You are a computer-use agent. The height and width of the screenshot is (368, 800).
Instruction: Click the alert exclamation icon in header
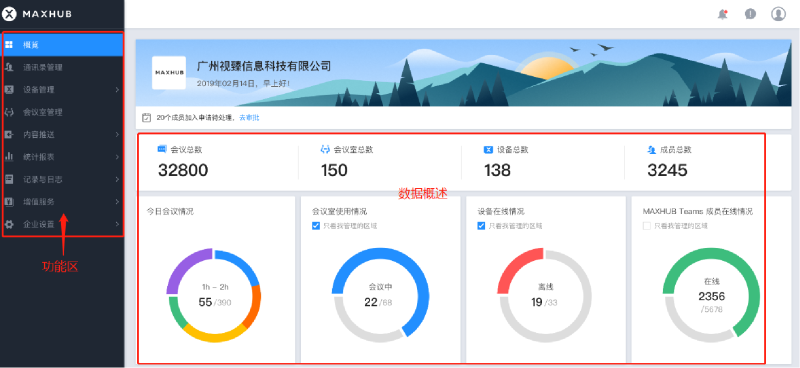750,14
